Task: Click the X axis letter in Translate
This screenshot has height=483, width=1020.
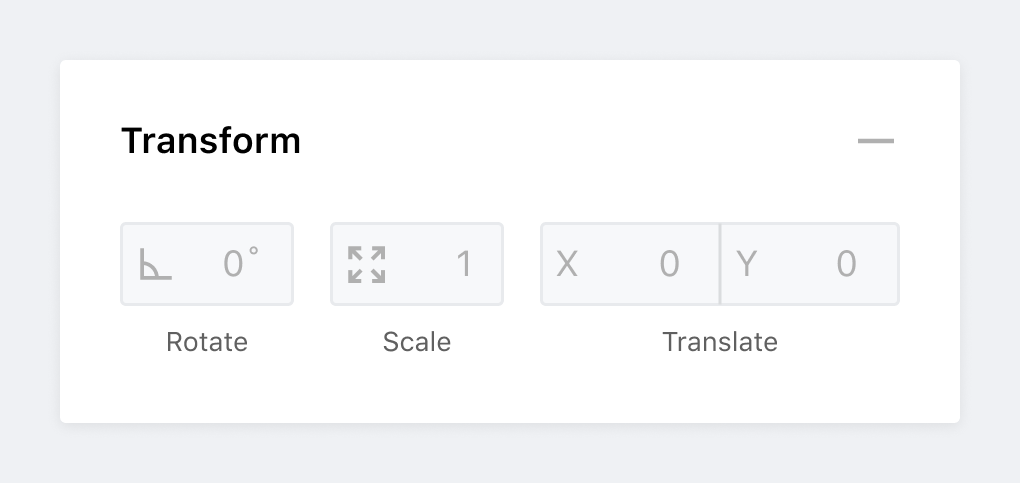Action: [567, 264]
